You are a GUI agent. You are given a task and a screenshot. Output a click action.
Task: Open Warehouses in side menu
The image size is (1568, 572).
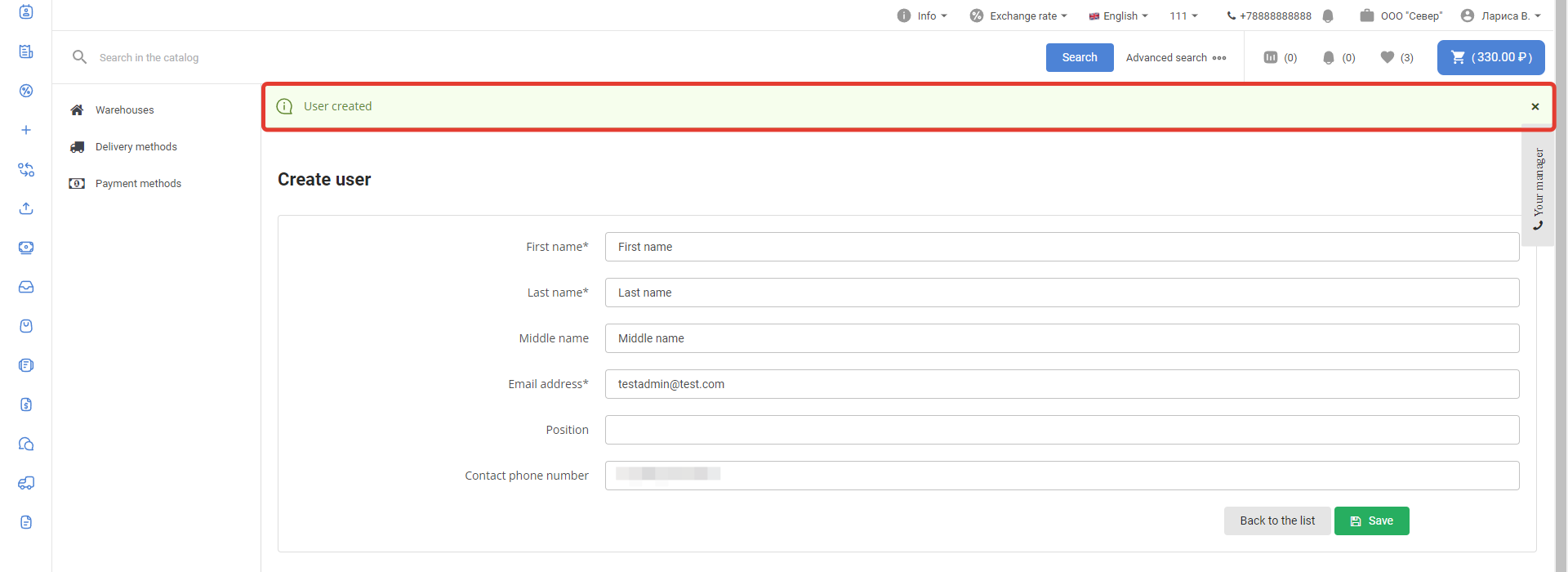(124, 109)
